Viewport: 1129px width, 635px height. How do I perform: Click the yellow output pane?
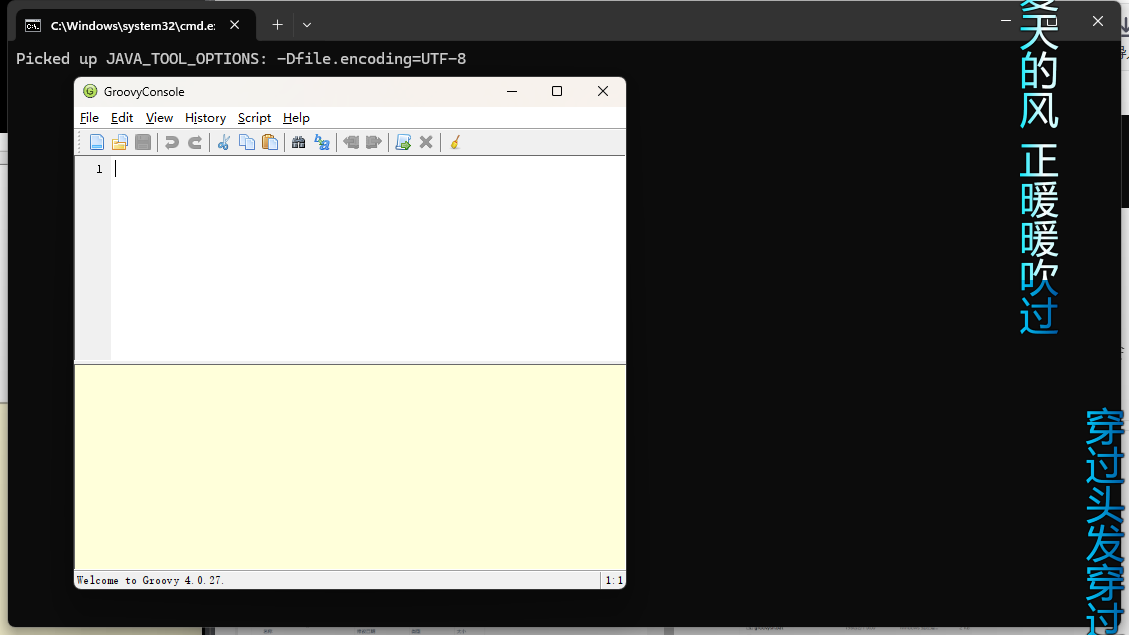pos(350,467)
